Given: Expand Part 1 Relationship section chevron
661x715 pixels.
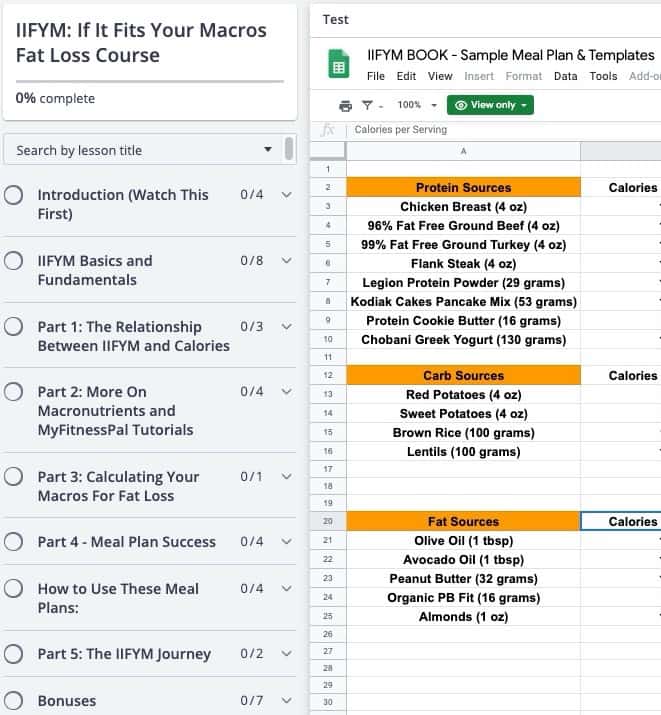Looking at the screenshot, I should (287, 326).
